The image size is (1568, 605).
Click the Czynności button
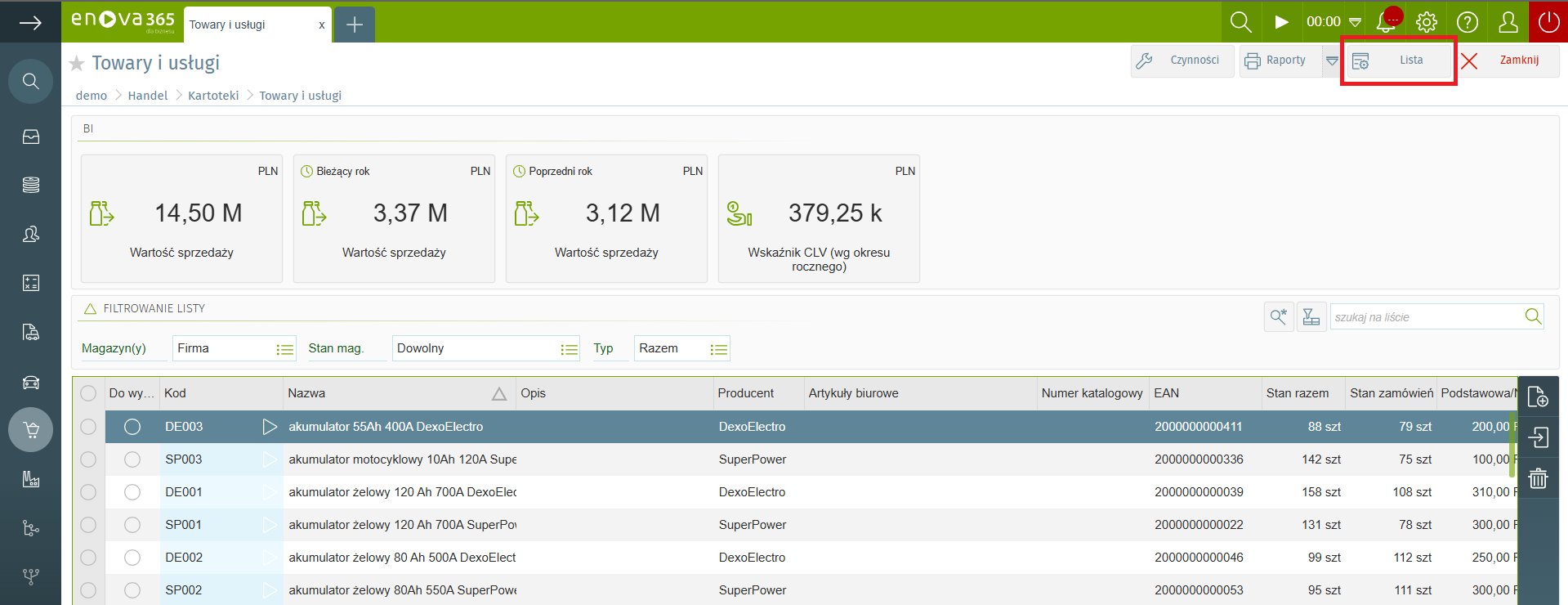1182,60
